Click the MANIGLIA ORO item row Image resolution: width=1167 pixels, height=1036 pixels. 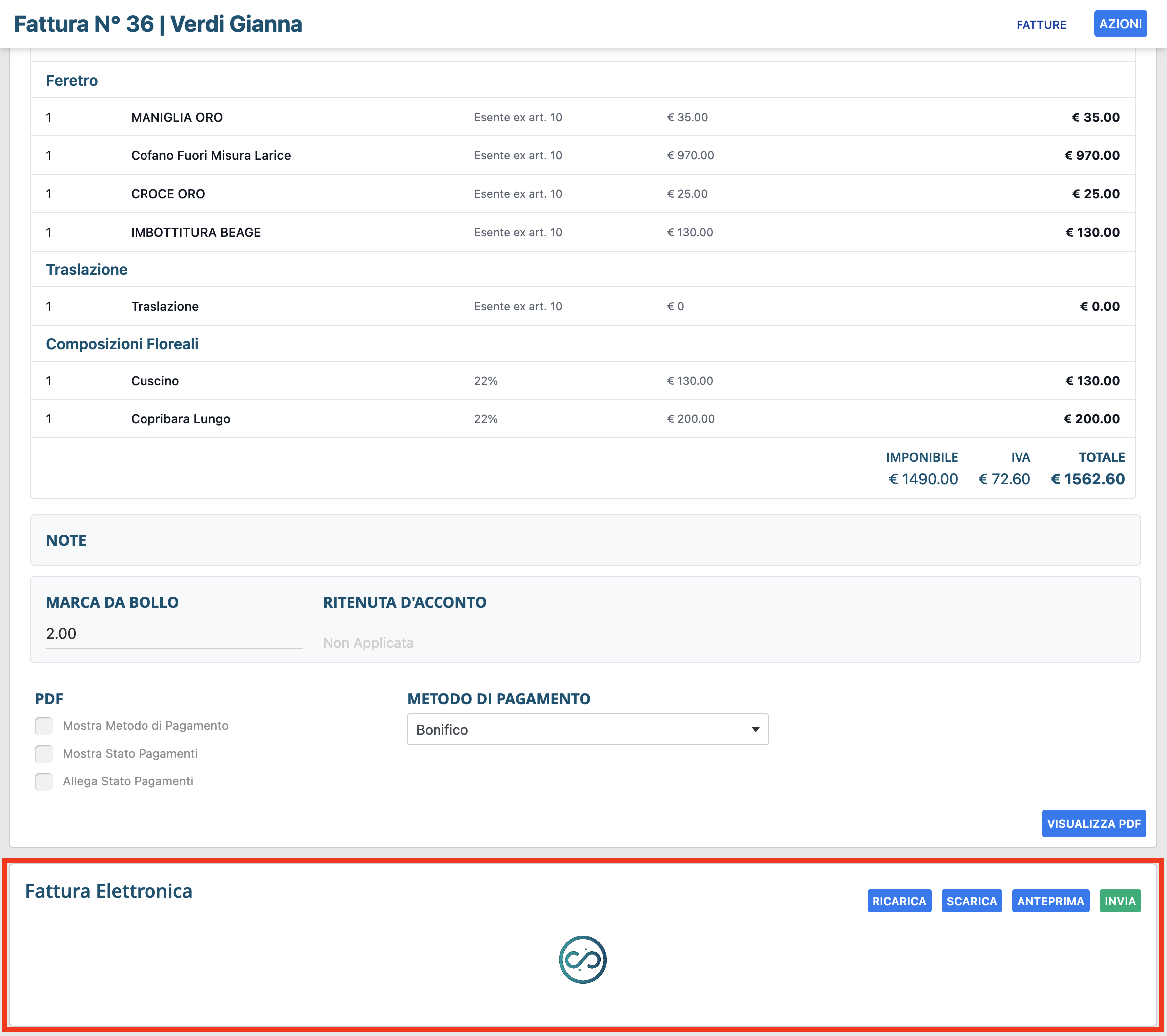(x=177, y=117)
